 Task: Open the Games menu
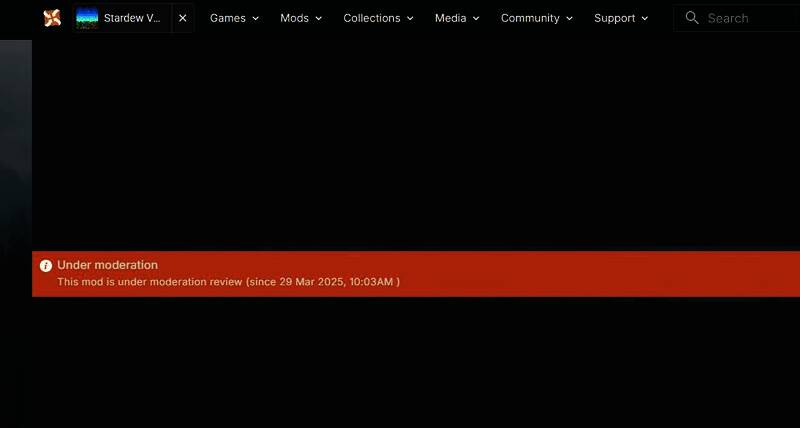coord(227,18)
